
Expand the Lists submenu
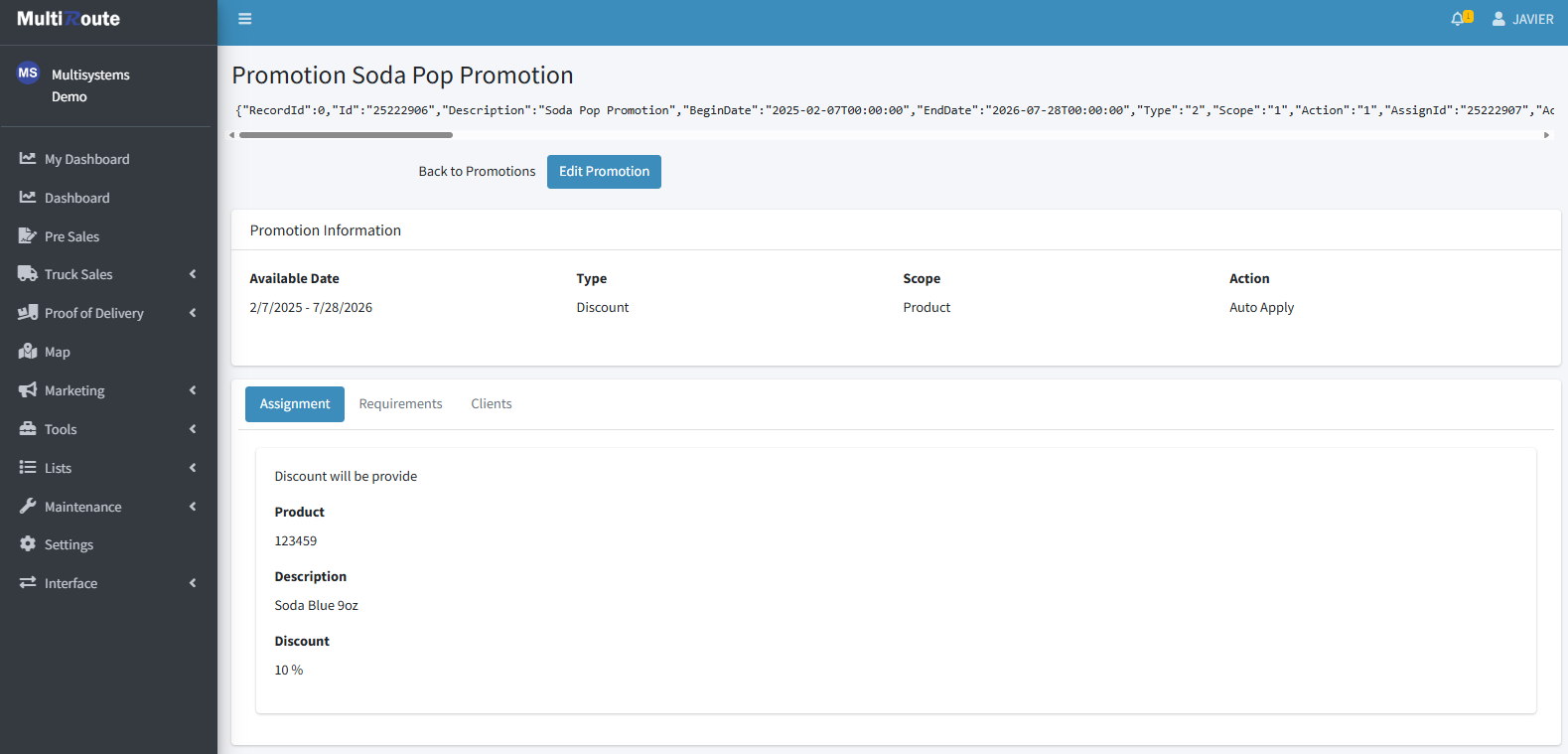[x=193, y=468]
